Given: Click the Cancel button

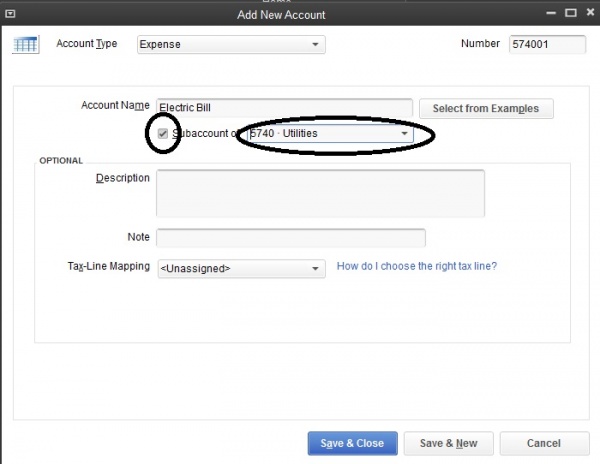Looking at the screenshot, I should pyautogui.click(x=544, y=443).
